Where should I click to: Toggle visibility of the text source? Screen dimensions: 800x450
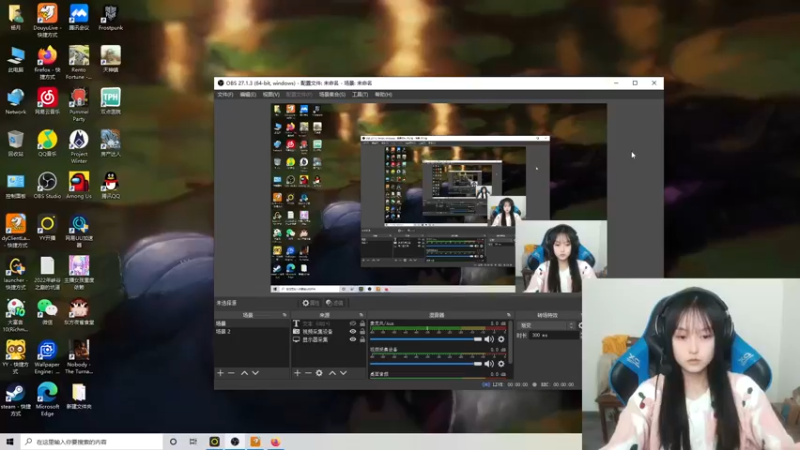pyautogui.click(x=353, y=323)
